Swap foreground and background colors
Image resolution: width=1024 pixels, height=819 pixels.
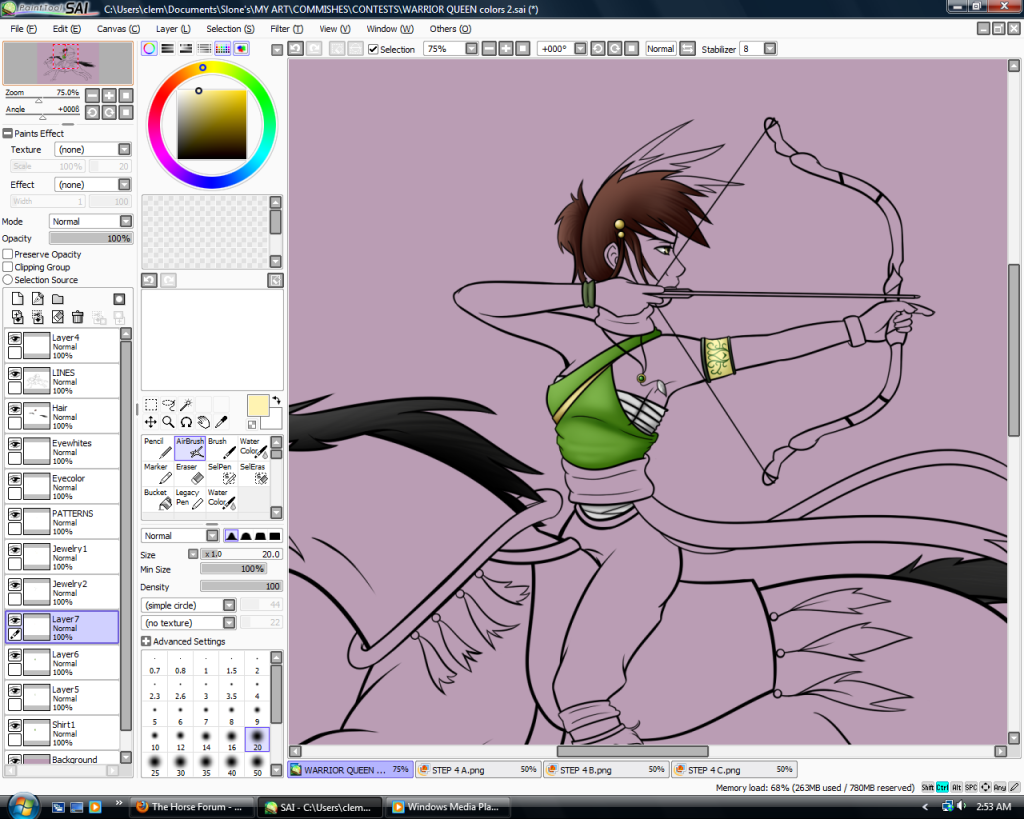[277, 400]
